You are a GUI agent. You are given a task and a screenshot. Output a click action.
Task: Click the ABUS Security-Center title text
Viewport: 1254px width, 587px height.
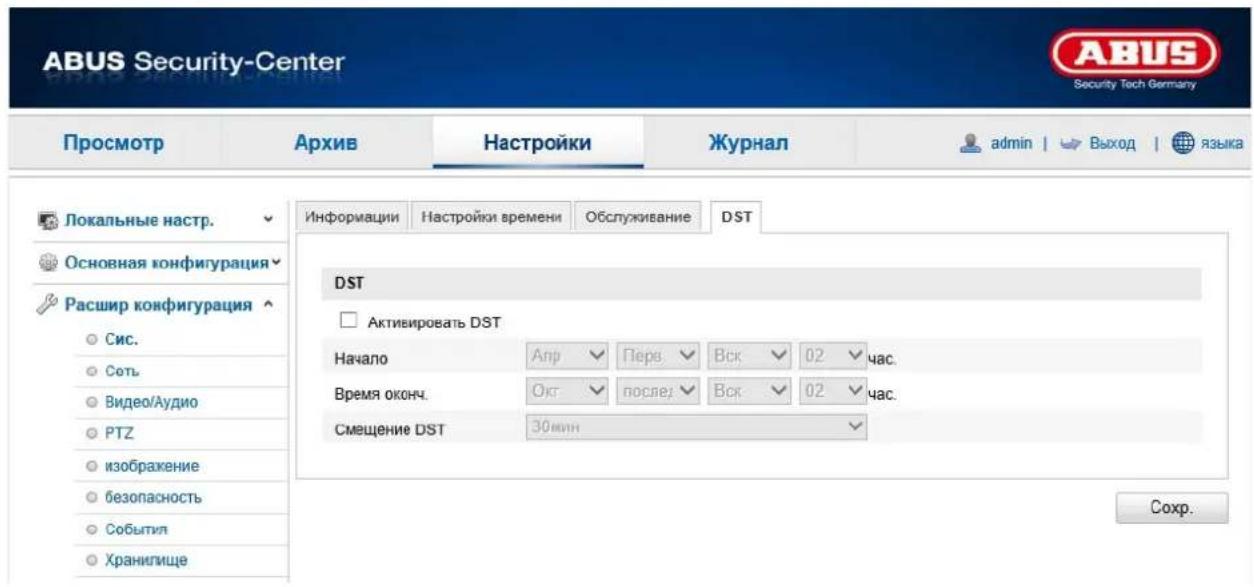tap(194, 63)
